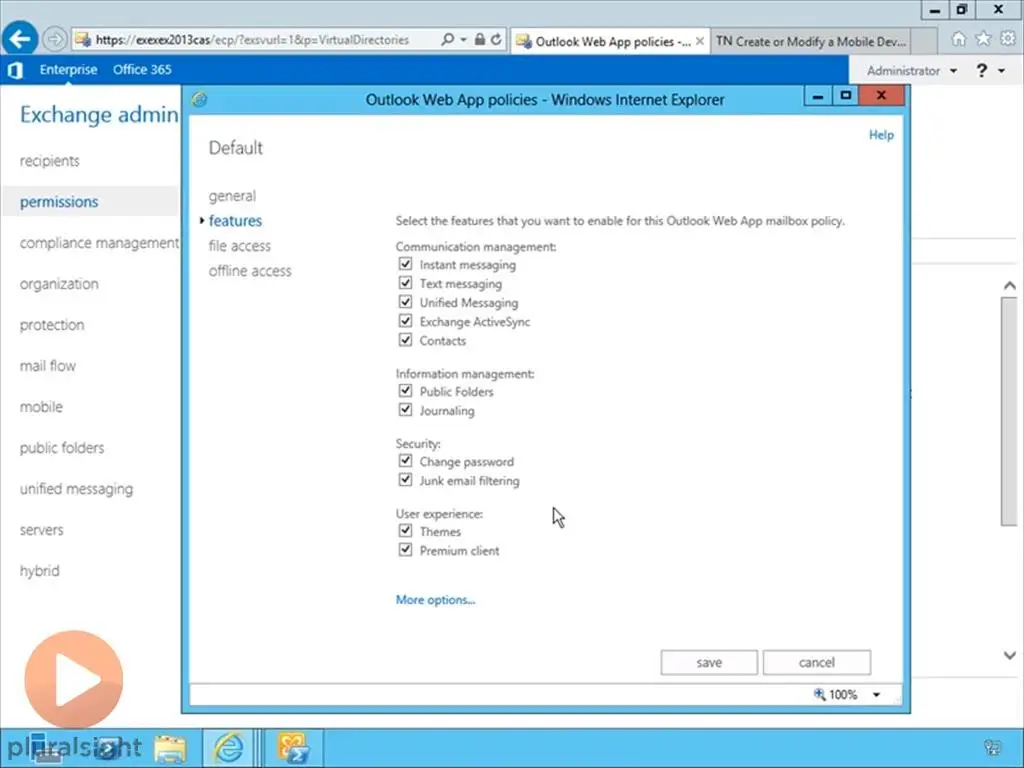Viewport: 1024px width, 768px height.
Task: Switch to the Office 365 tab
Action: (x=142, y=69)
